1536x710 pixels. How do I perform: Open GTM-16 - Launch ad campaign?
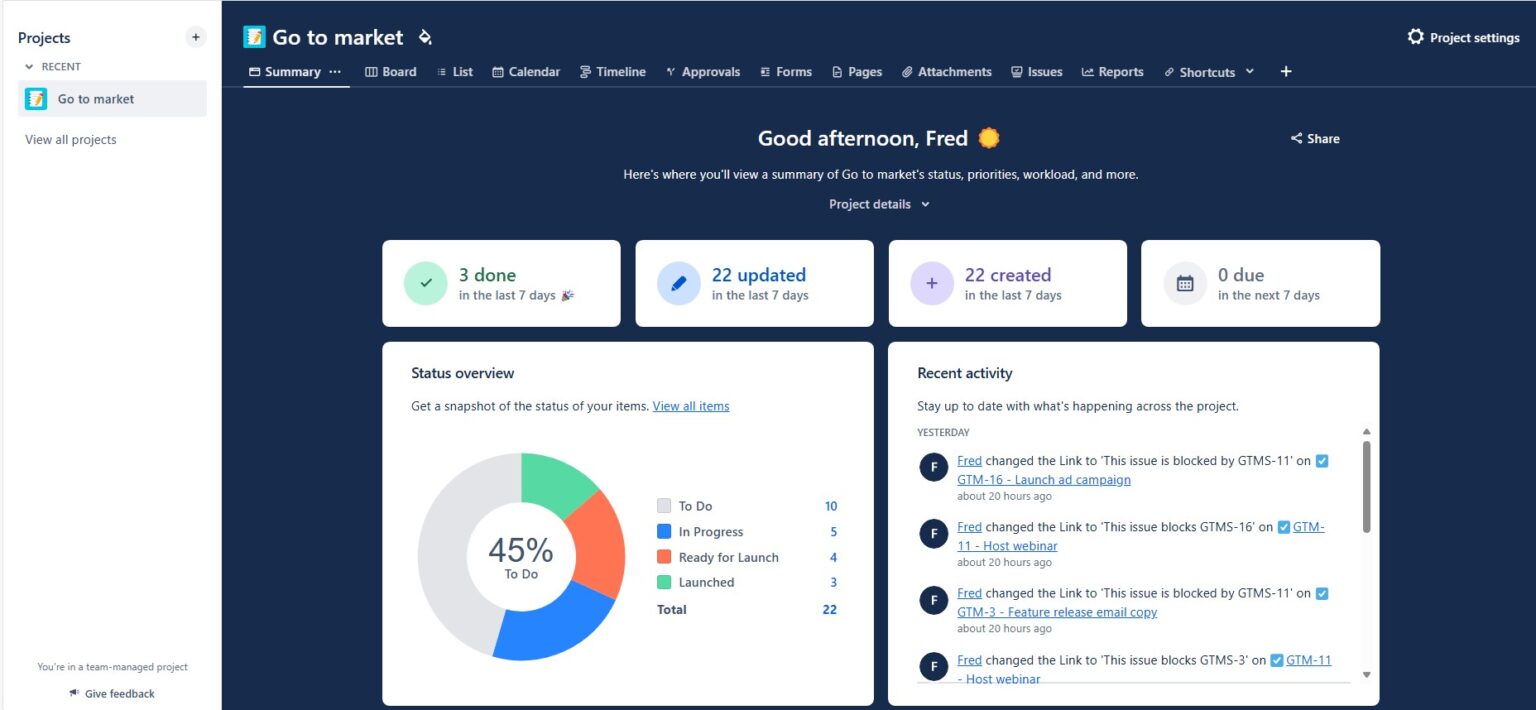pos(1044,479)
